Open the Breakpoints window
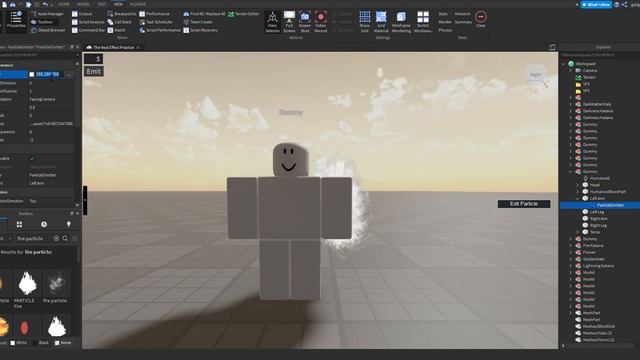Image resolution: width=640 pixels, height=360 pixels. pyautogui.click(x=122, y=14)
